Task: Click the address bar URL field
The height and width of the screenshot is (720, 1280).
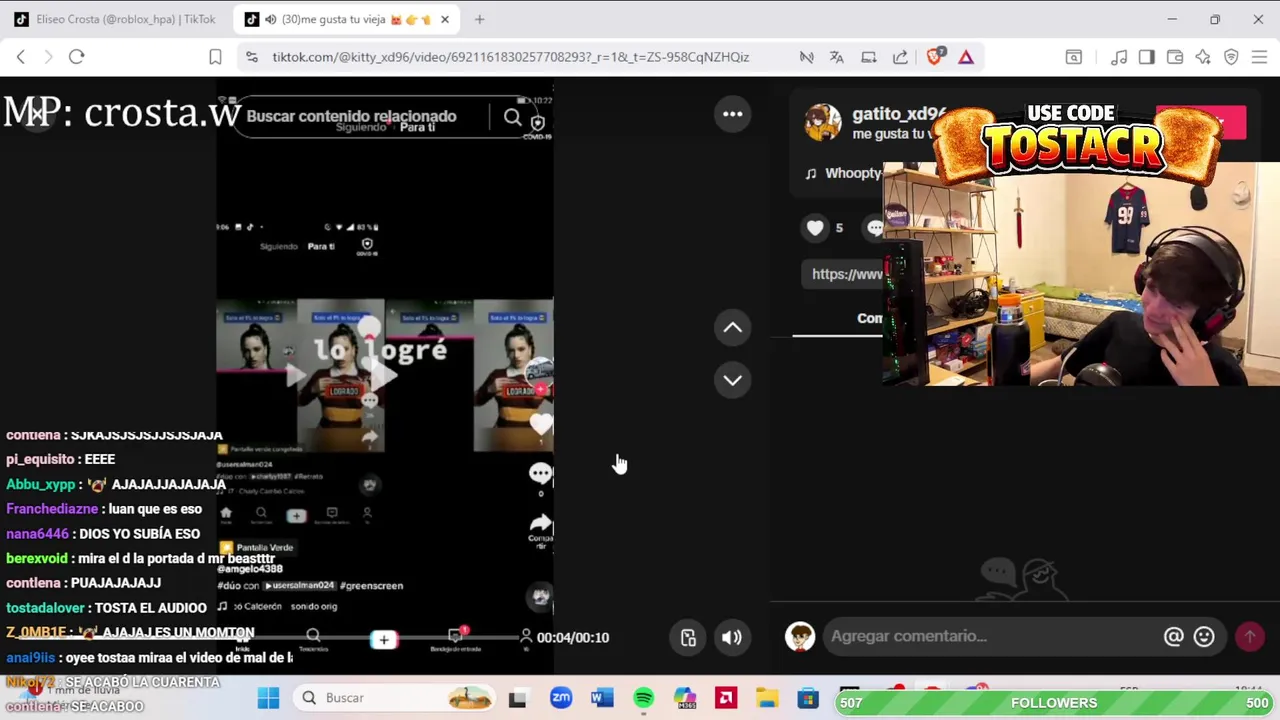Action: pyautogui.click(x=510, y=57)
